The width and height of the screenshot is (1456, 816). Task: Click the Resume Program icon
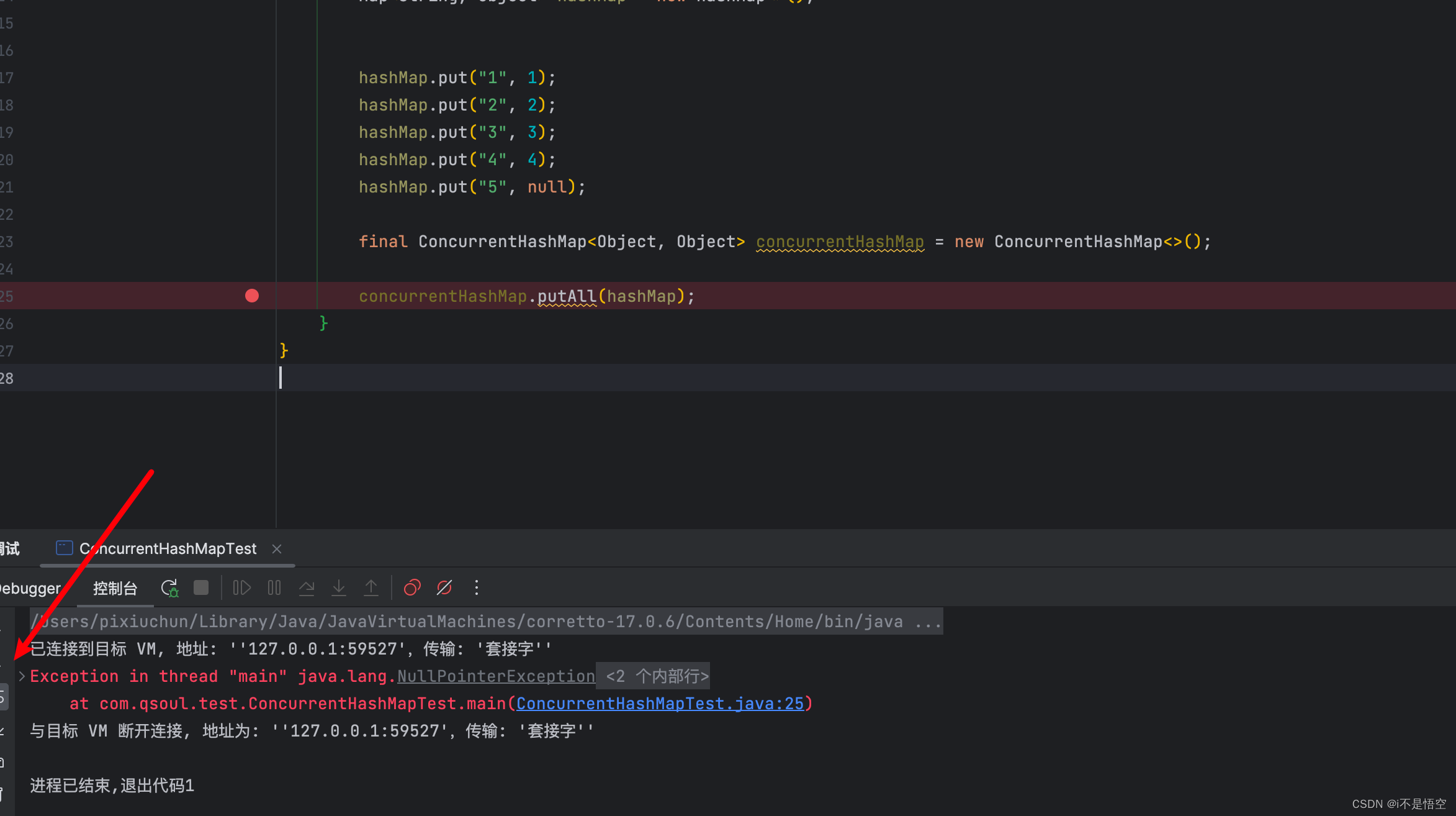(241, 588)
